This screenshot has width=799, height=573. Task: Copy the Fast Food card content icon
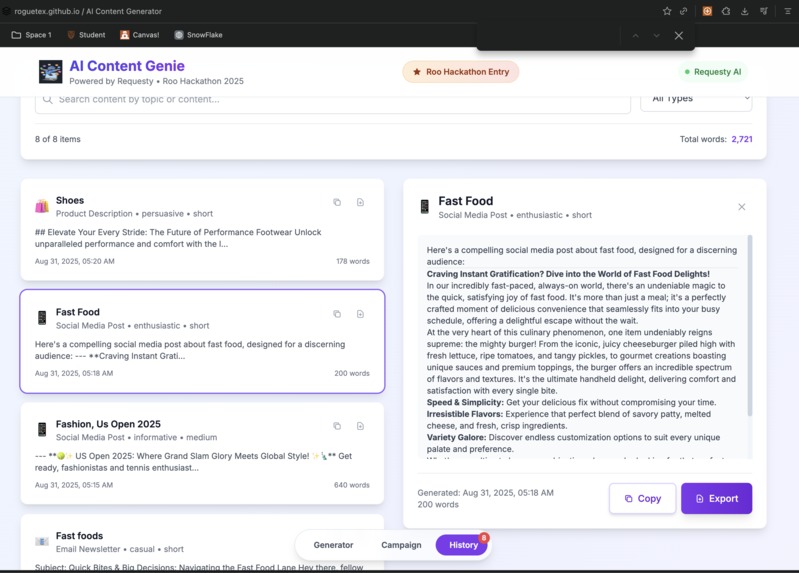337,314
